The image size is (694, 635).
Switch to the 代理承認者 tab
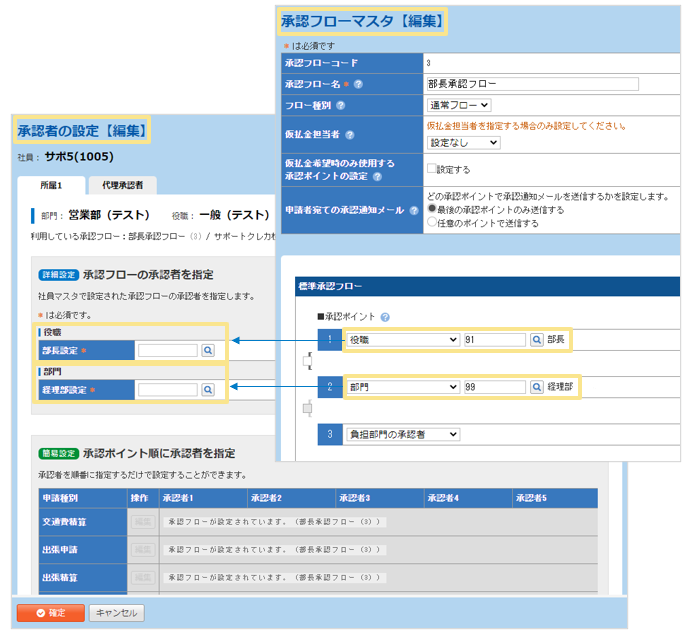122,185
